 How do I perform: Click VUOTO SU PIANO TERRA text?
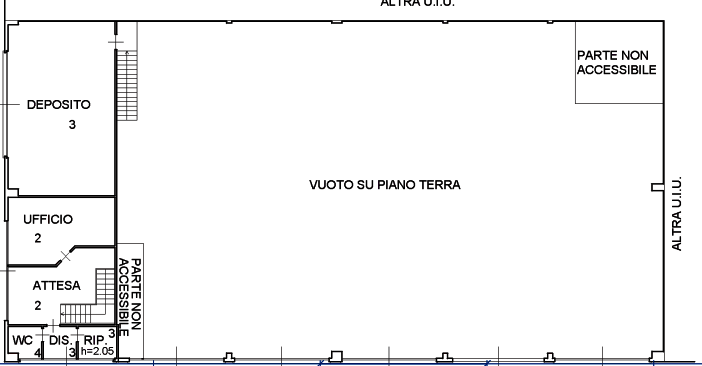click(385, 185)
